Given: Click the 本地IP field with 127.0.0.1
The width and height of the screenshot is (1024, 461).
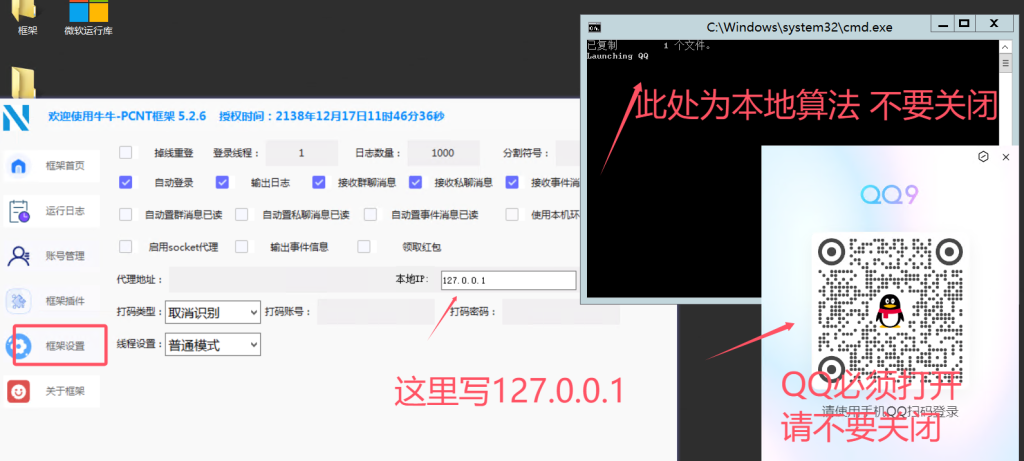Looking at the screenshot, I should pos(509,280).
